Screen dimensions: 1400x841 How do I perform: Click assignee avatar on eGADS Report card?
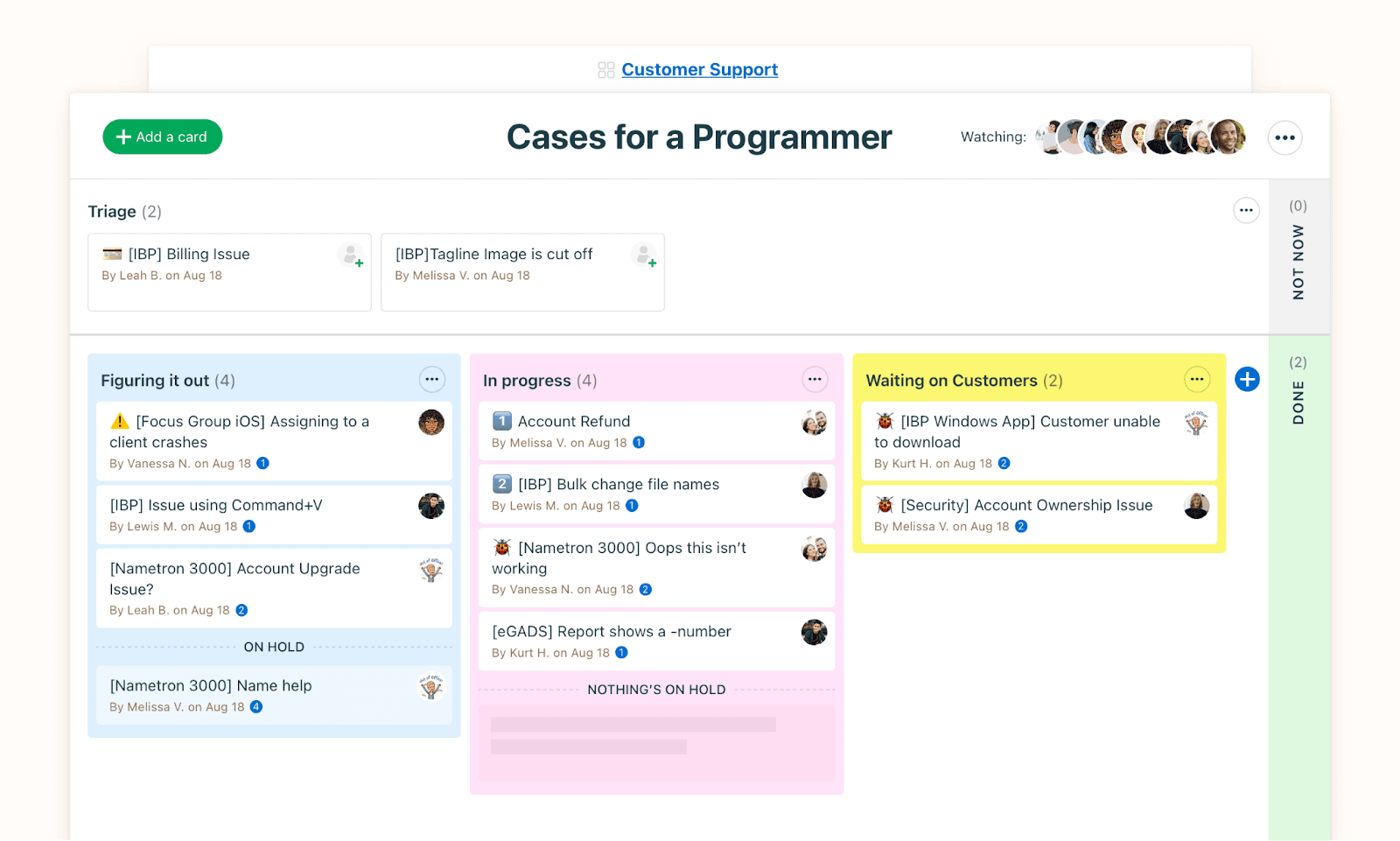click(815, 632)
